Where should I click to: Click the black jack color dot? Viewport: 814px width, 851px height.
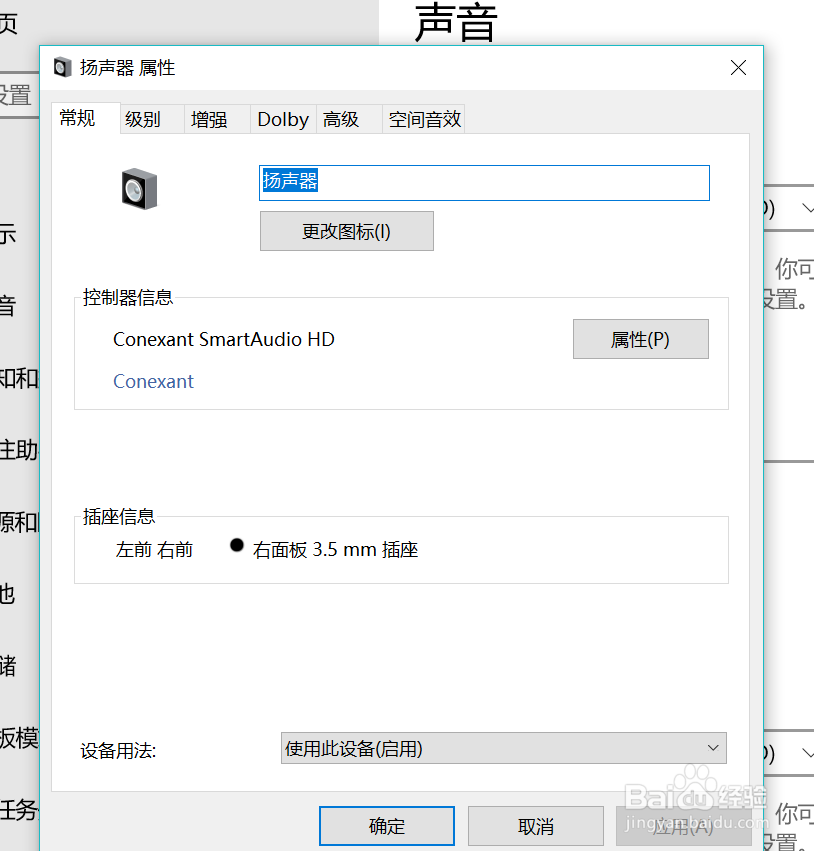point(237,545)
